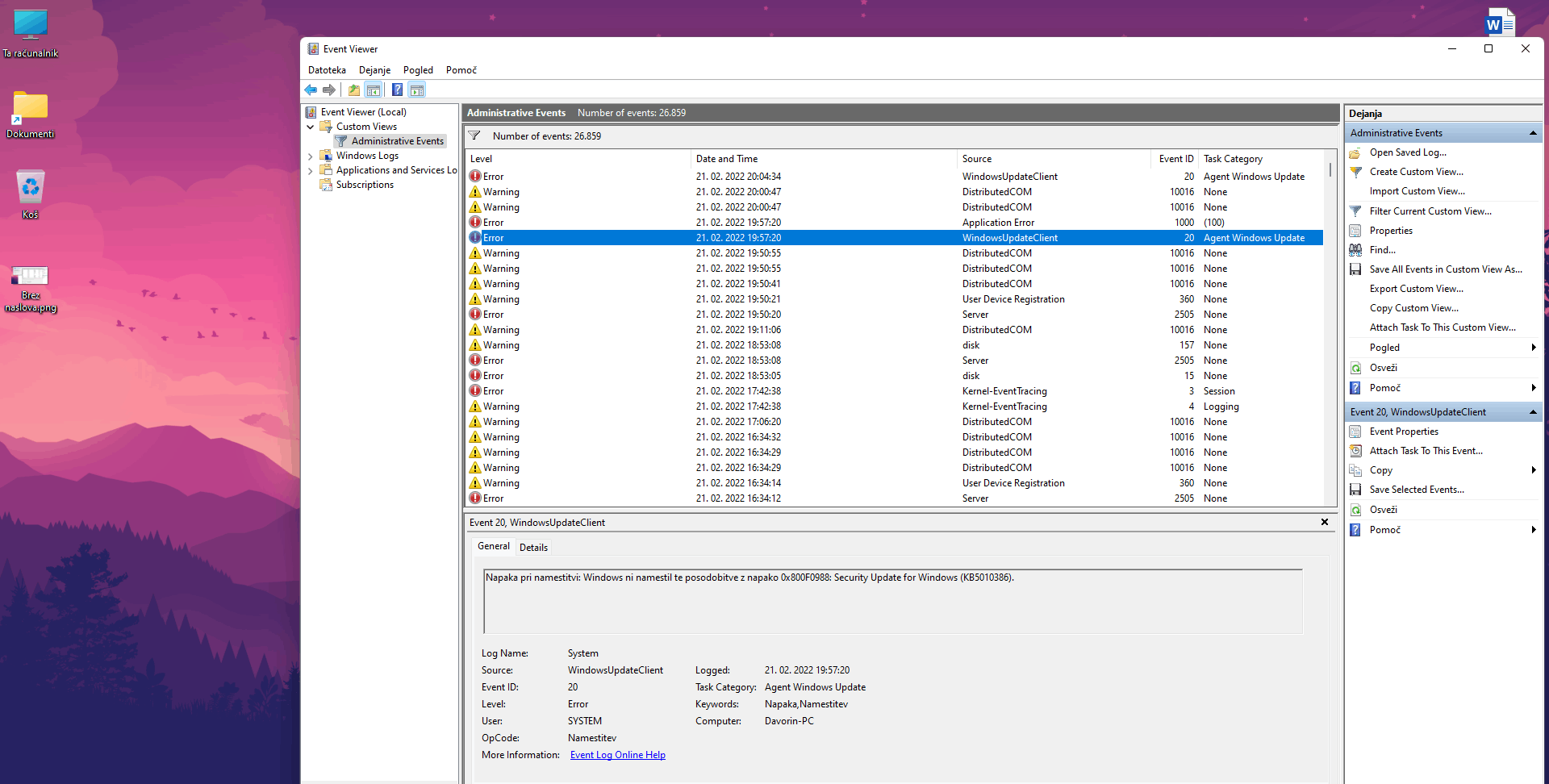Sort events by the Level column header

pos(578,159)
